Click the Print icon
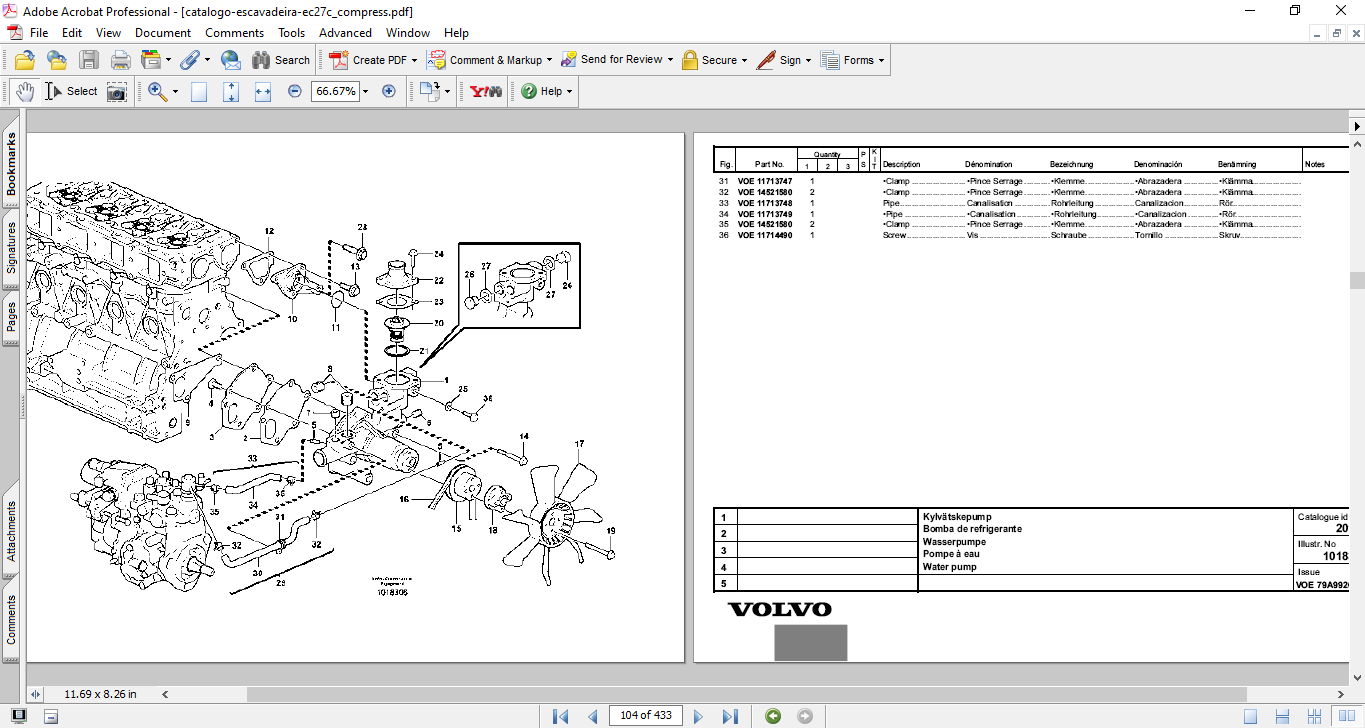The height and width of the screenshot is (728, 1365). pyautogui.click(x=120, y=60)
